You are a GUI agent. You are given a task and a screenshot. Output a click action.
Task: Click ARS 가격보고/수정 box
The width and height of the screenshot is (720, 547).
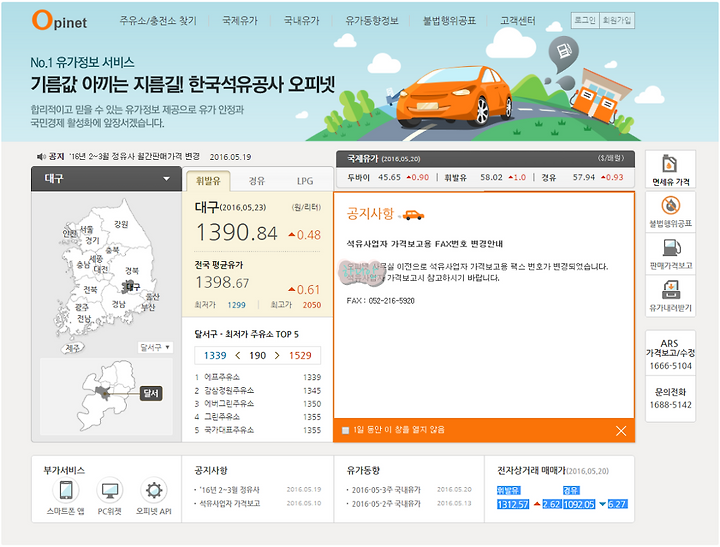coord(670,354)
